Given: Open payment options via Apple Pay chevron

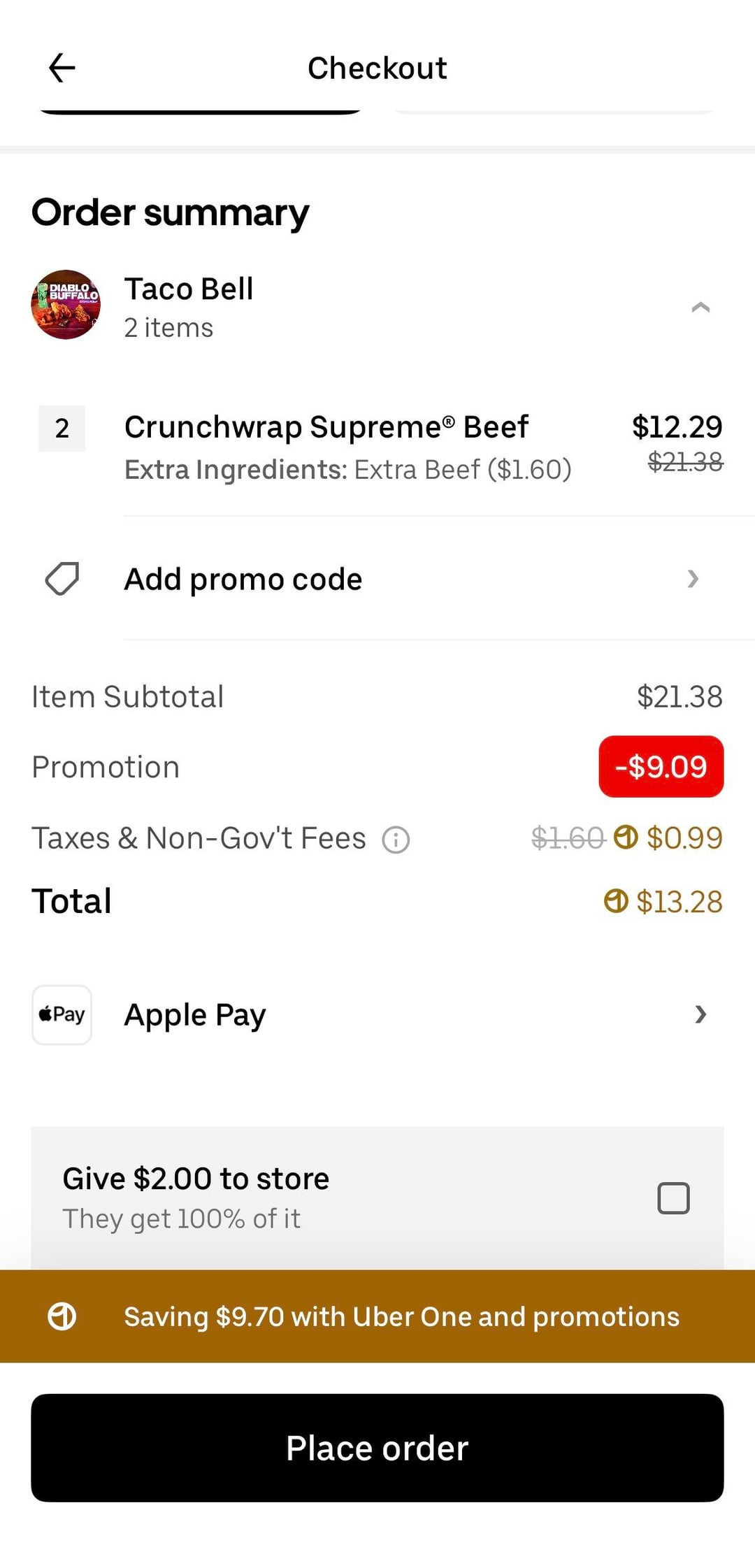Looking at the screenshot, I should click(x=700, y=1014).
